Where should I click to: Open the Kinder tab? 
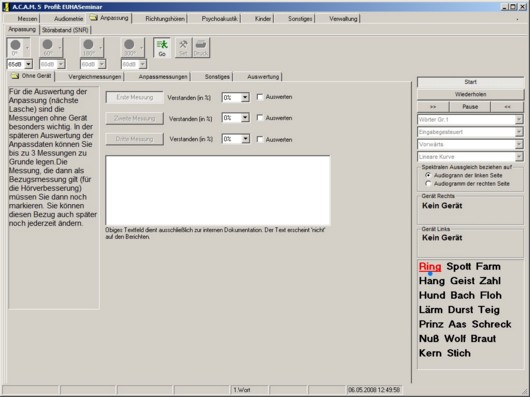[x=263, y=19]
